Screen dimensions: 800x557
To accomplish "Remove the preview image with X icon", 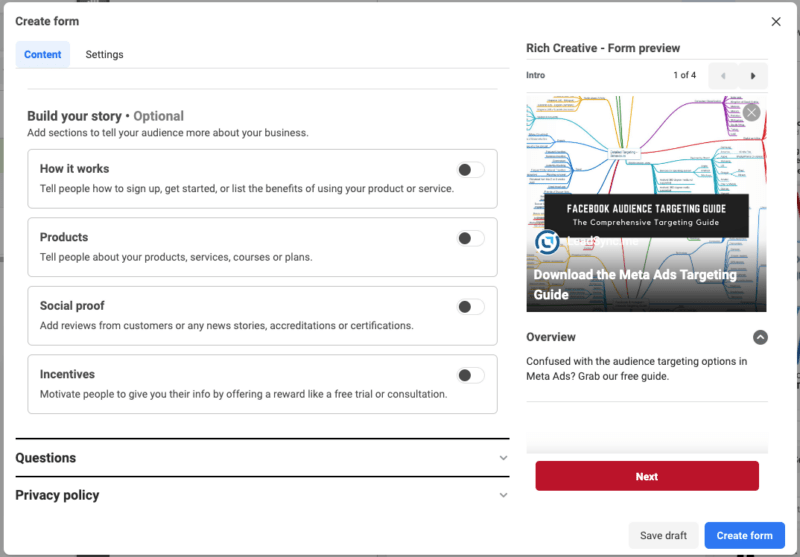I will pos(751,113).
